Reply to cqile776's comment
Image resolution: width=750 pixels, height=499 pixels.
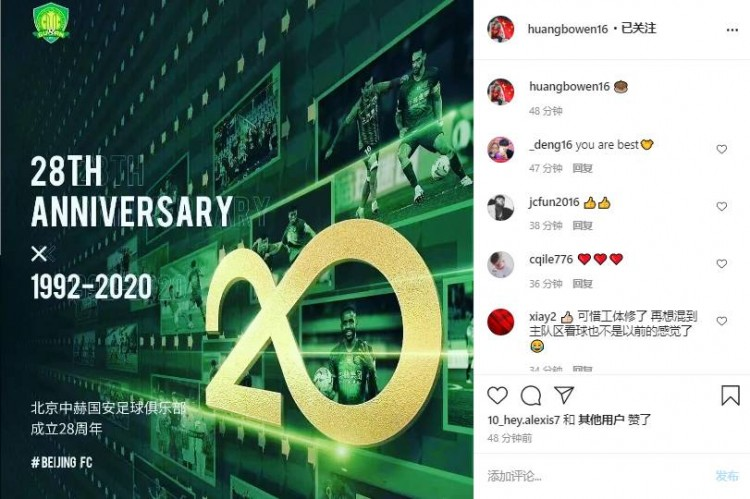tap(583, 284)
